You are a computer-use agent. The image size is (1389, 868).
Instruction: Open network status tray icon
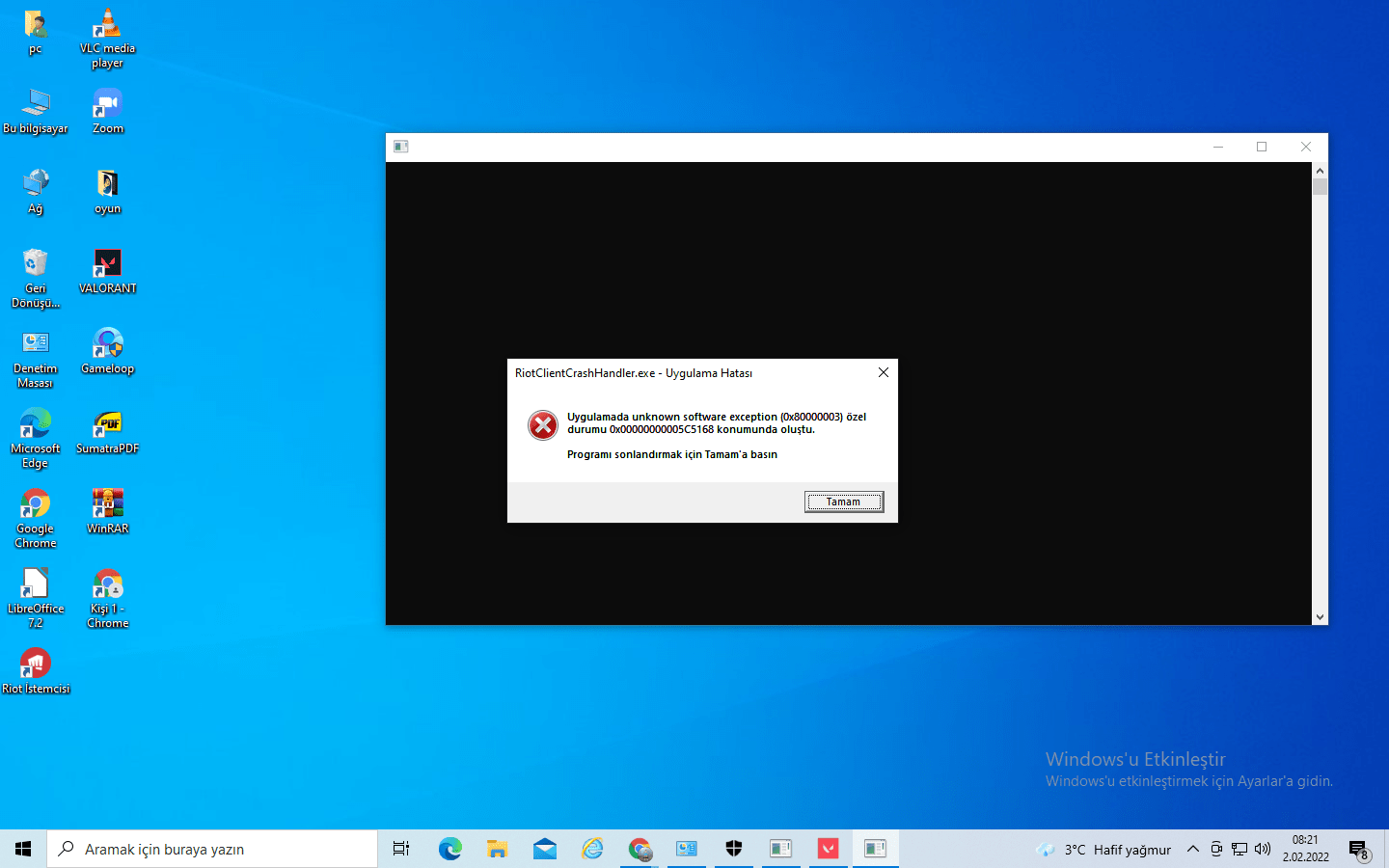pos(1239,850)
